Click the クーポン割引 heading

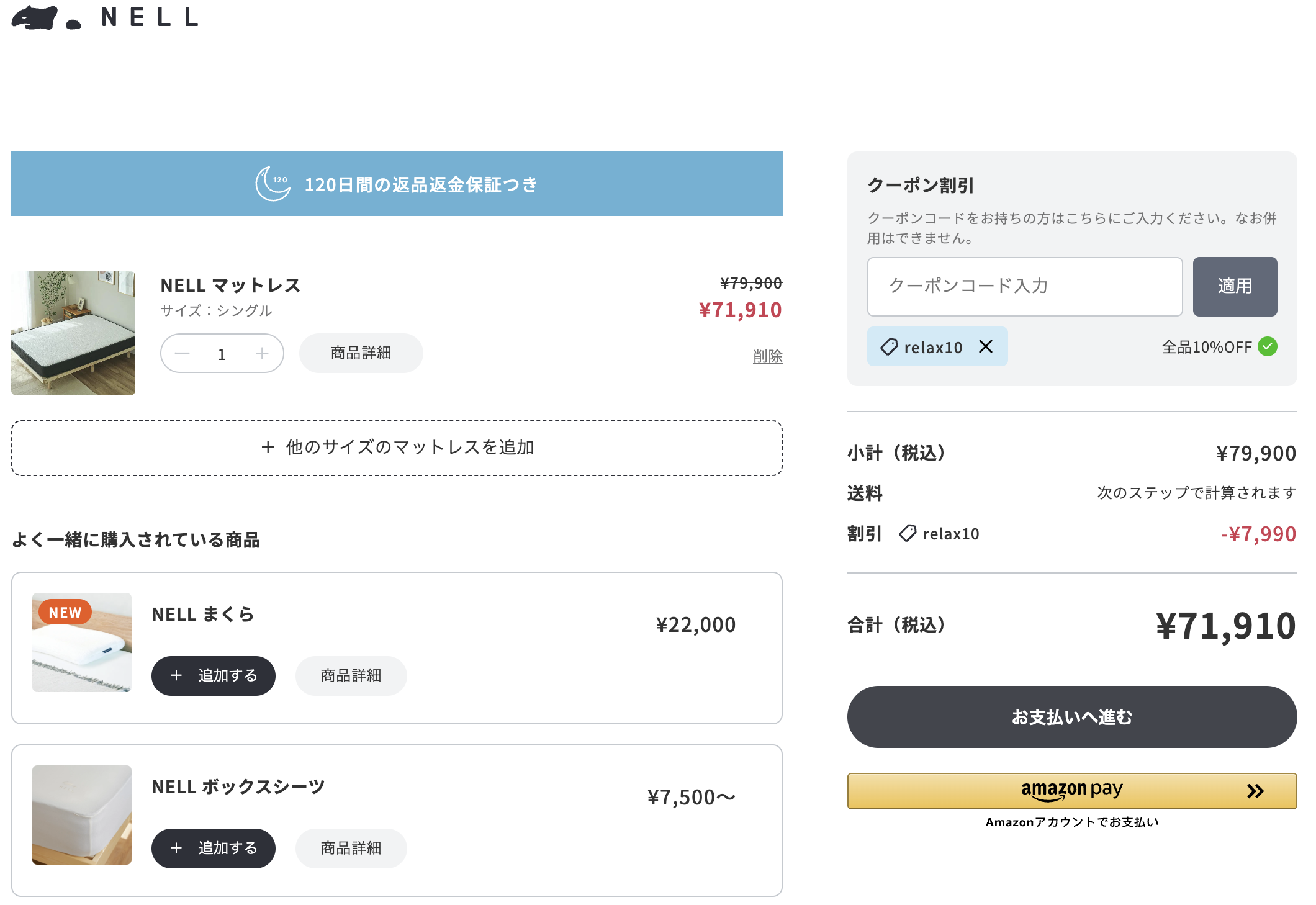(x=921, y=185)
